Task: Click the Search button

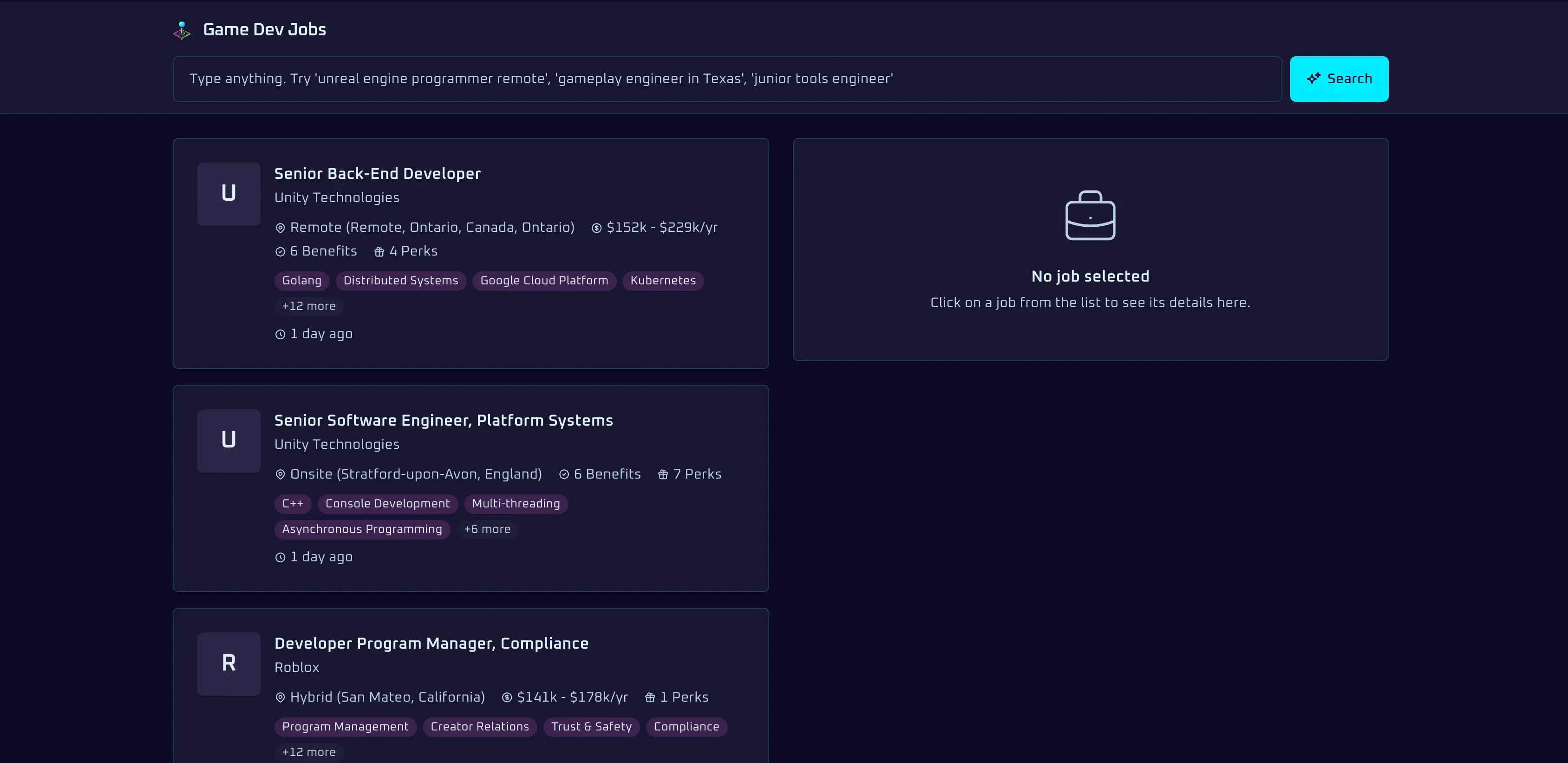Action: tap(1339, 79)
